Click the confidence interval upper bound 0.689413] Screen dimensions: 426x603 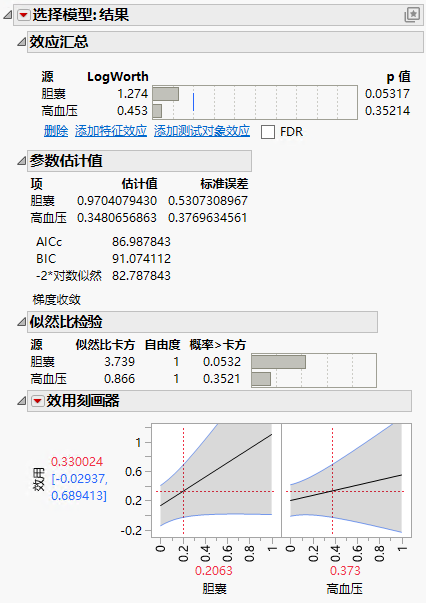coord(79,496)
